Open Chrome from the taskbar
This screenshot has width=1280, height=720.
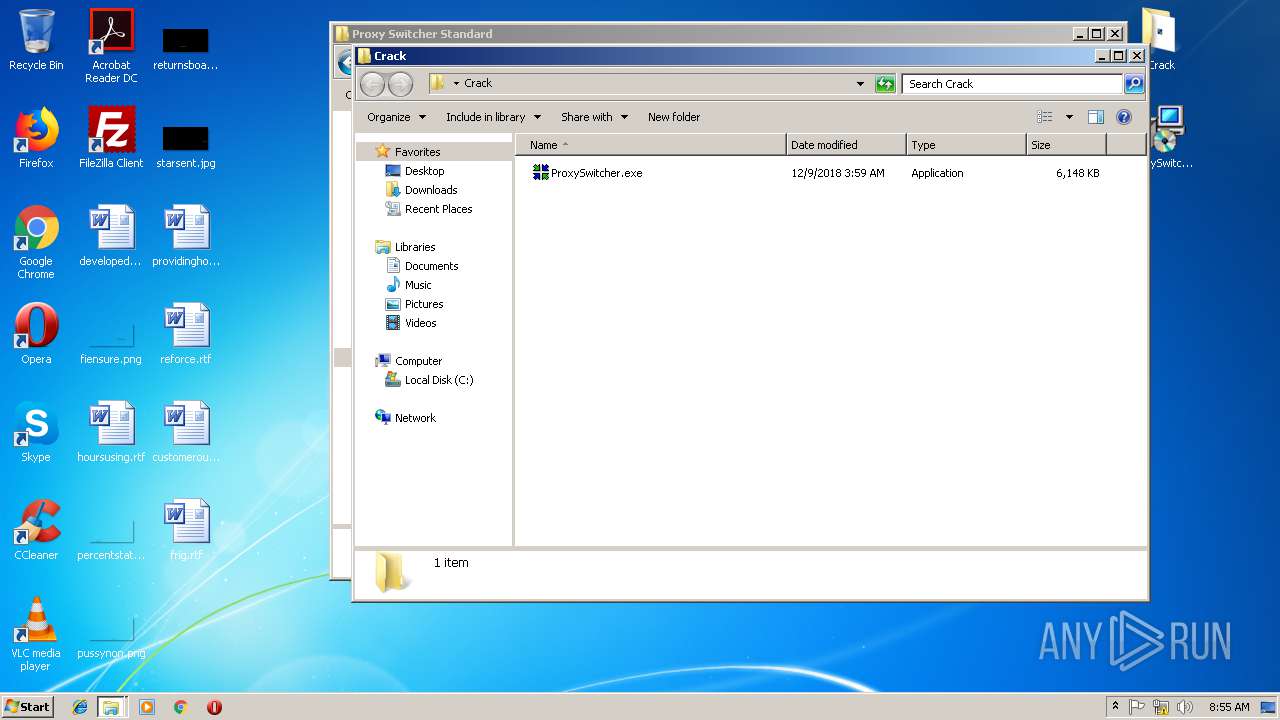181,707
